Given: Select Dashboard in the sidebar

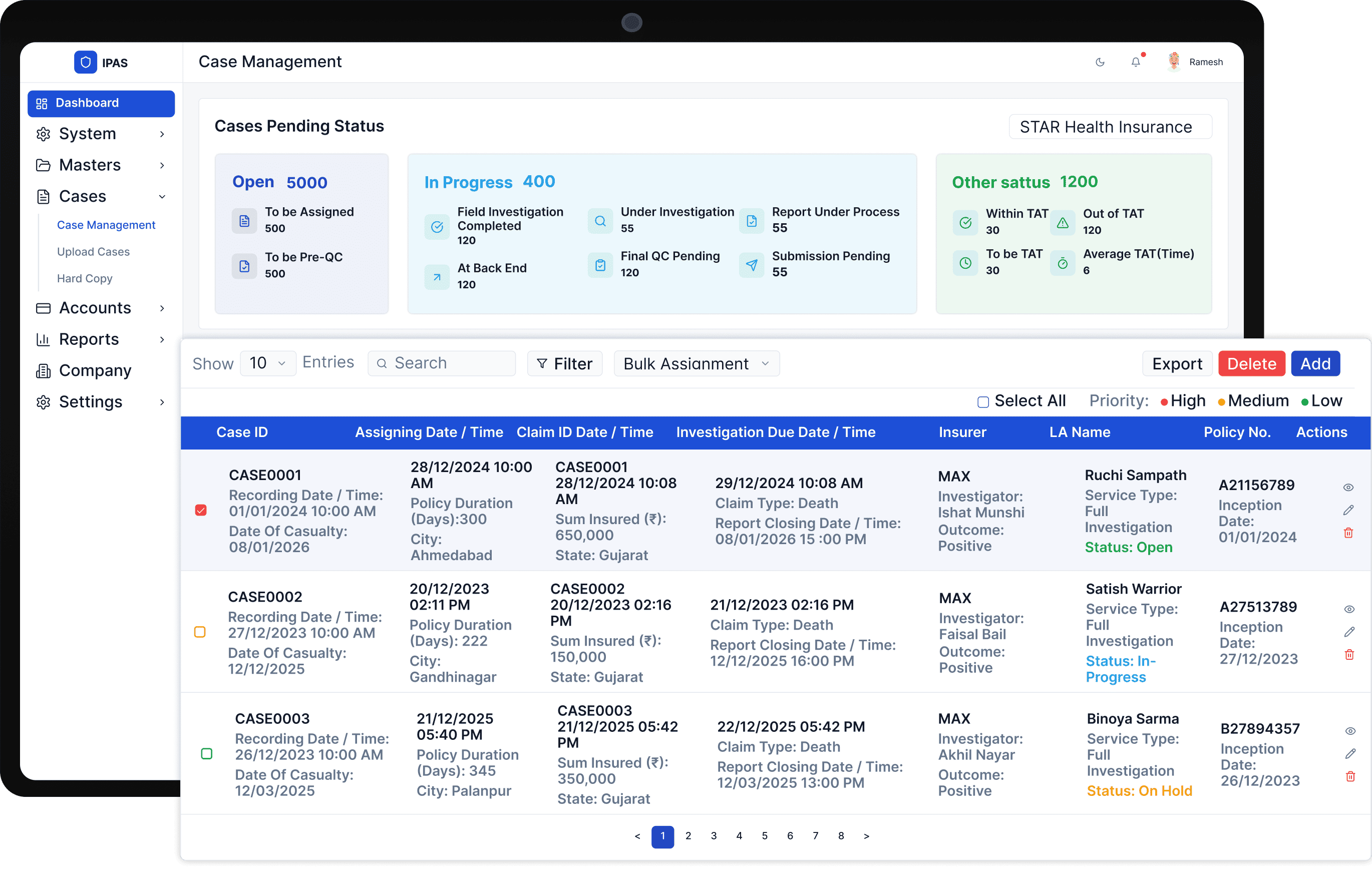Looking at the screenshot, I should tap(101, 103).
